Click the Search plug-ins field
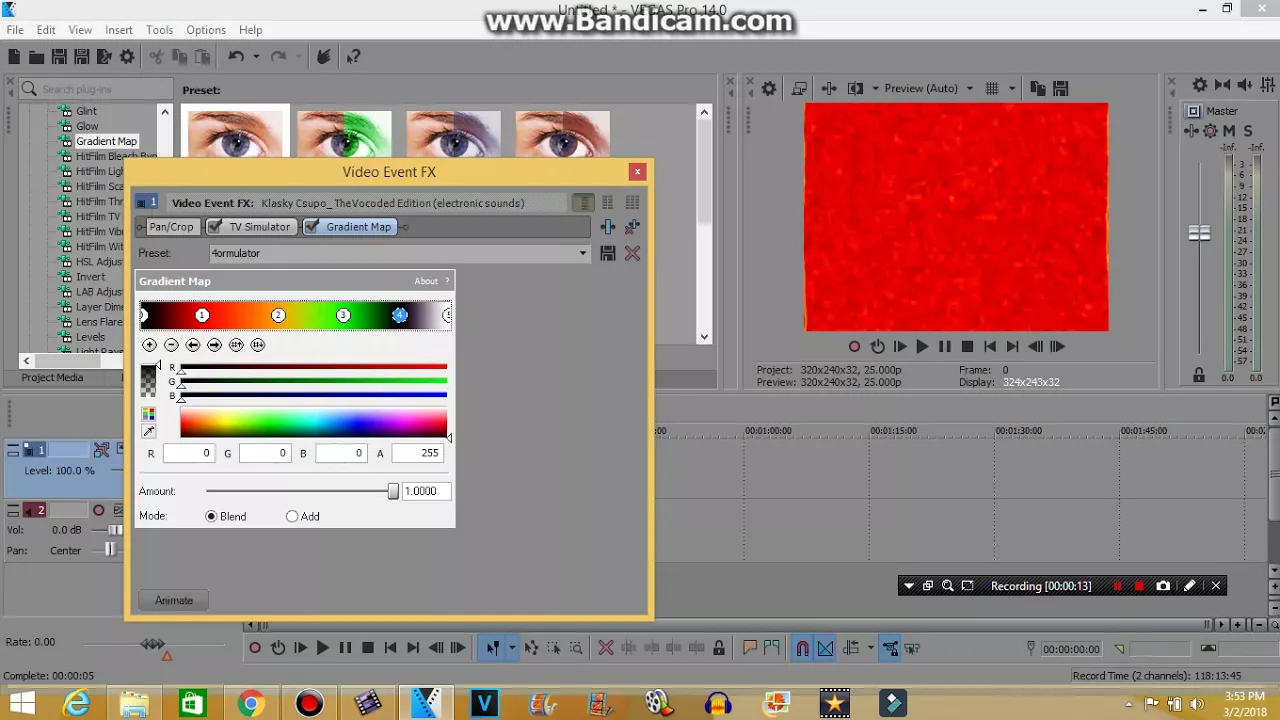Image resolution: width=1280 pixels, height=720 pixels. 96,89
